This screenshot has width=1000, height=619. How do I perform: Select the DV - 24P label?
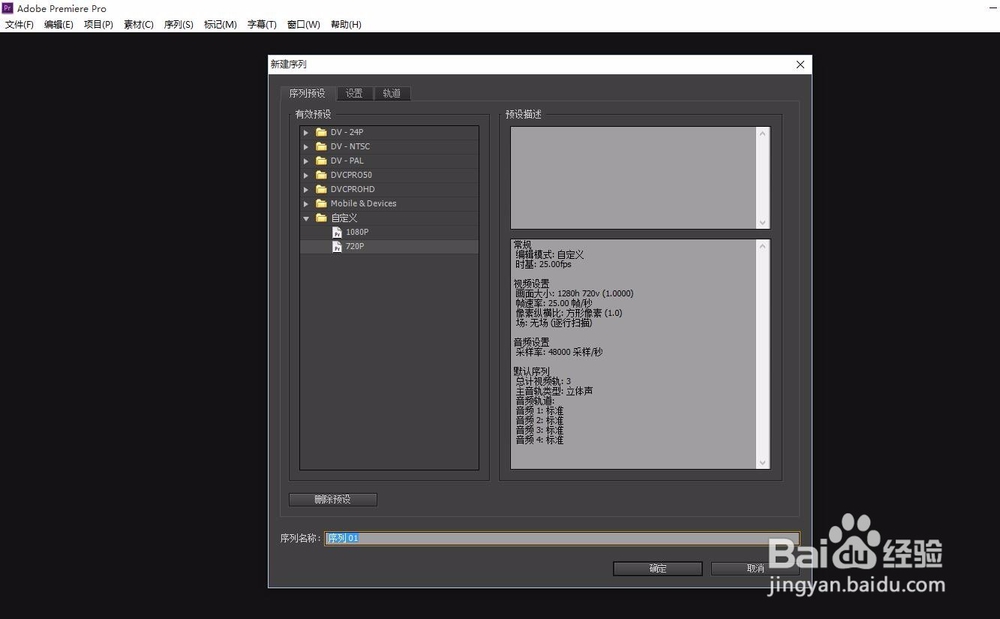tap(347, 132)
